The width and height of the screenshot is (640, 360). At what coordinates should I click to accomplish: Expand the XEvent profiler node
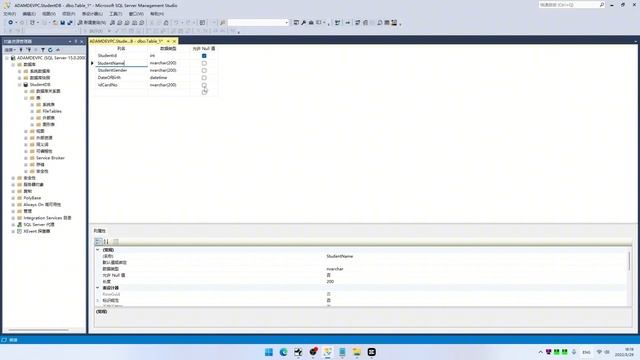tap(13, 231)
